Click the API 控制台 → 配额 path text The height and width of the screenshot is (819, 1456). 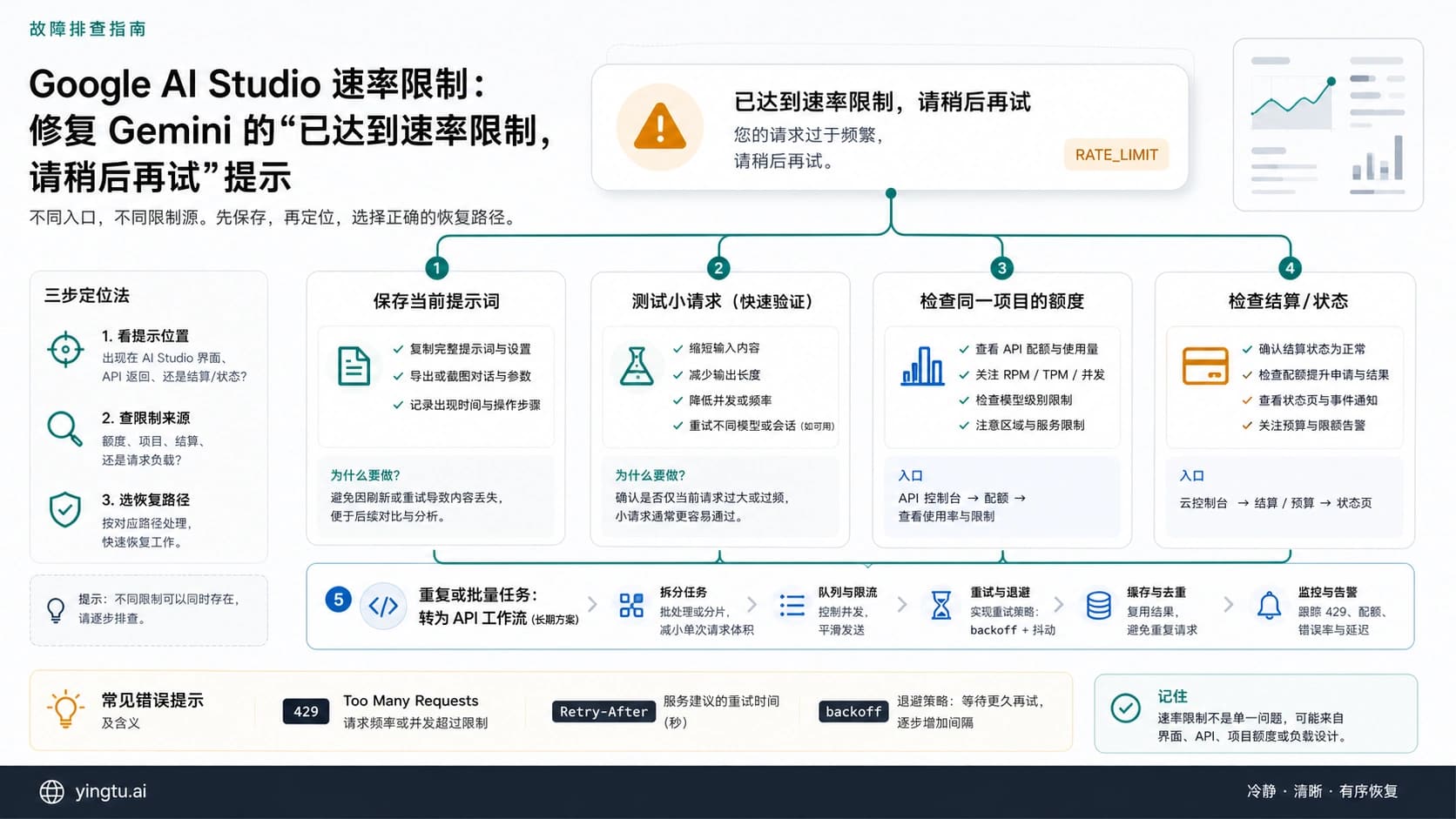pos(962,498)
